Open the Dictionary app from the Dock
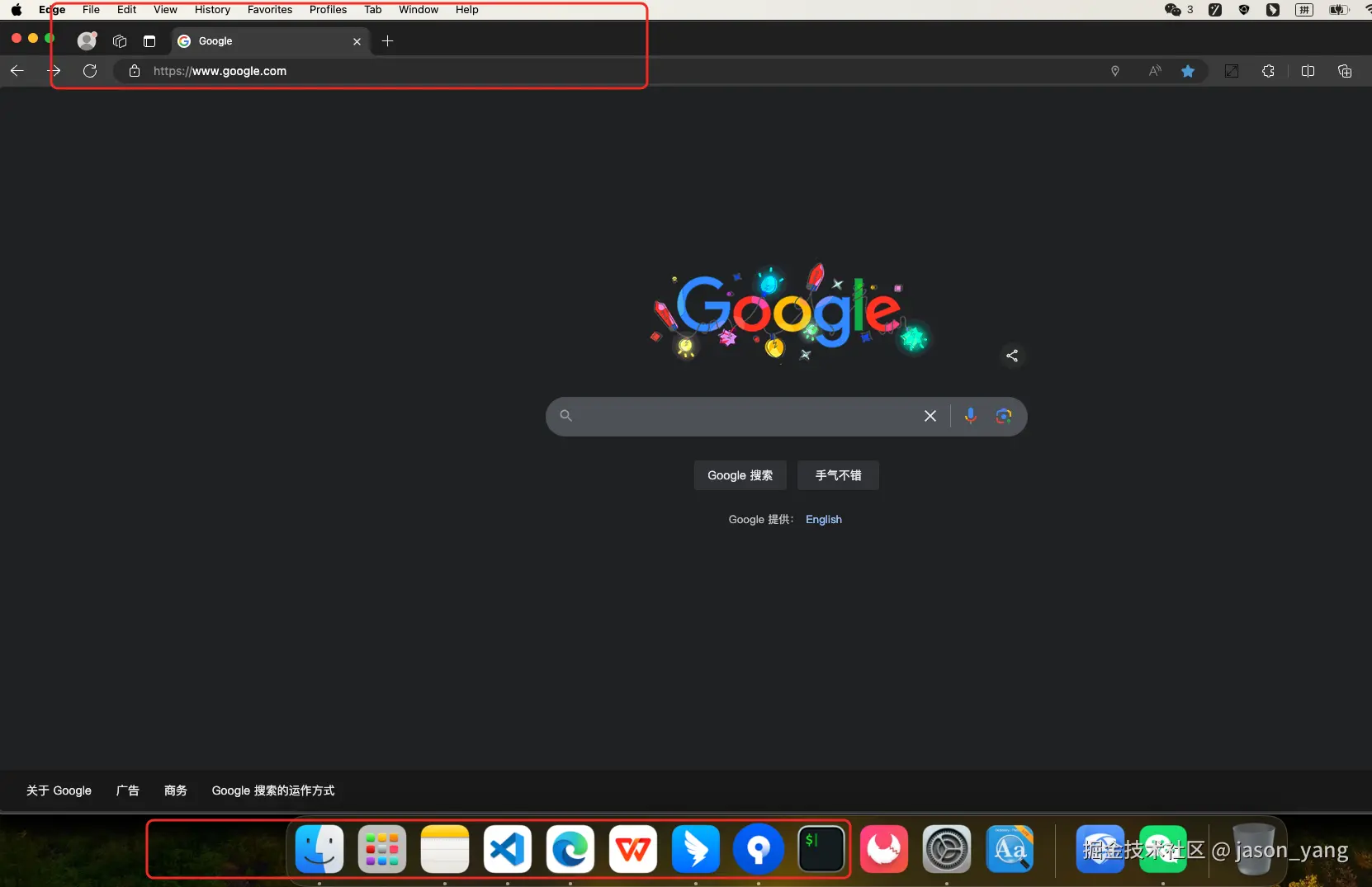This screenshot has width=1372, height=887. (x=1010, y=849)
